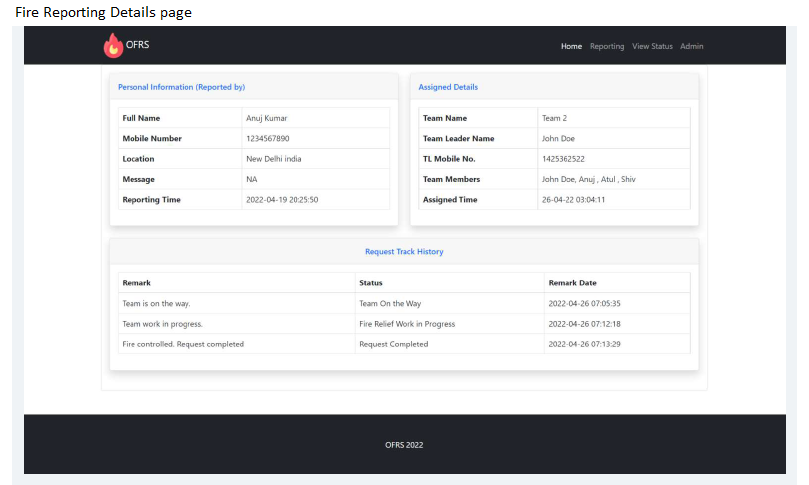The height and width of the screenshot is (485, 809).
Task: Select remark Fire controlled. Request completed
Action: coord(183,344)
